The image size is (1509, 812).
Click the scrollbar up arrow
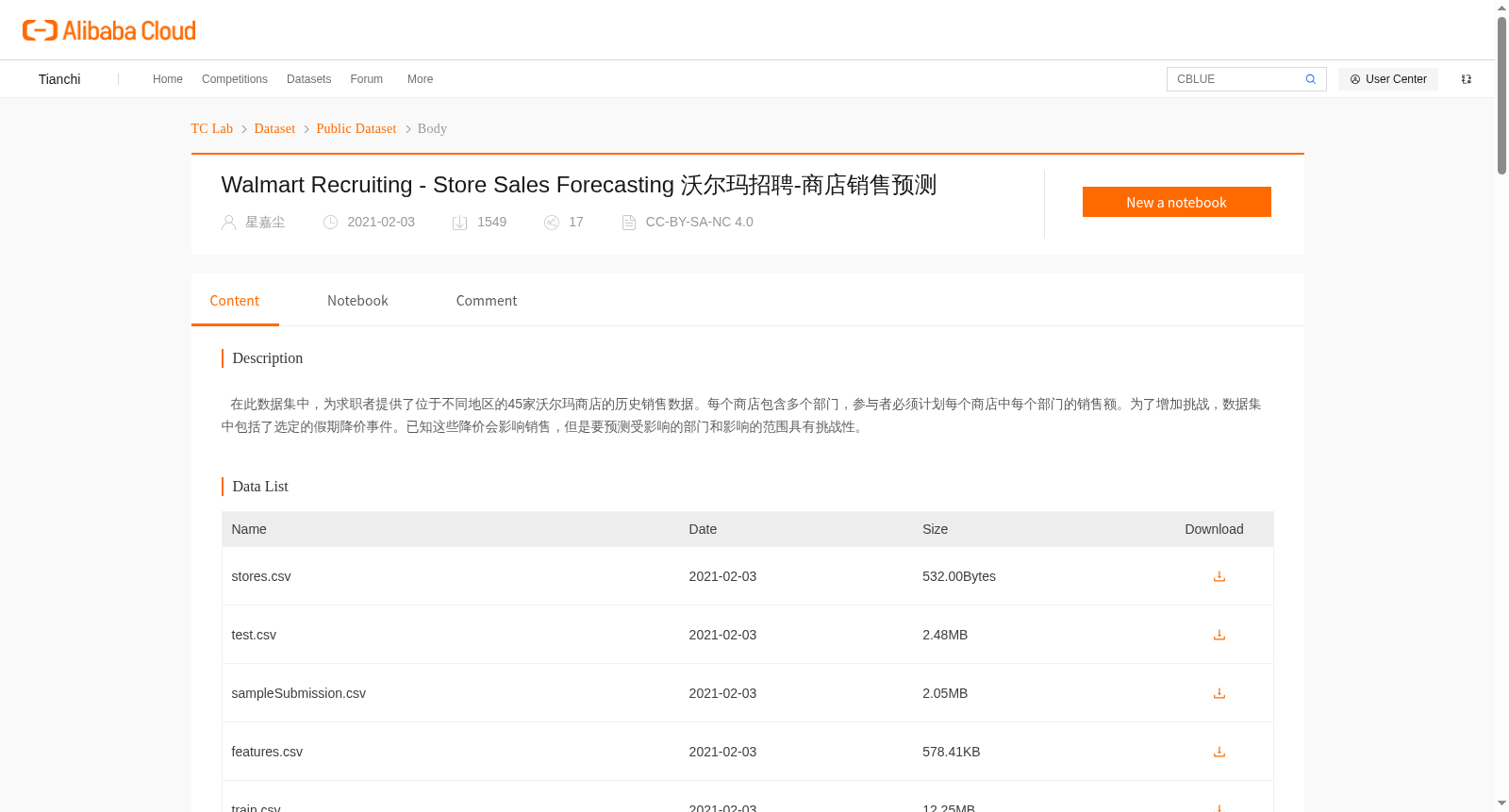1501,8
